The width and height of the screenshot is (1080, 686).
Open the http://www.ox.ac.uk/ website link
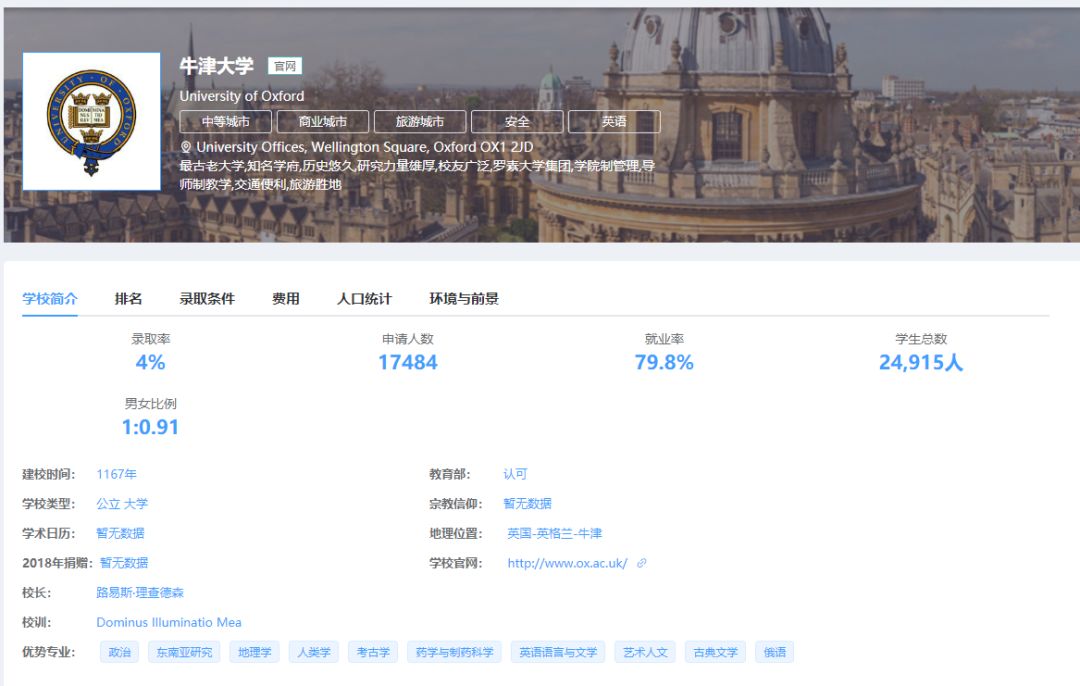click(567, 563)
